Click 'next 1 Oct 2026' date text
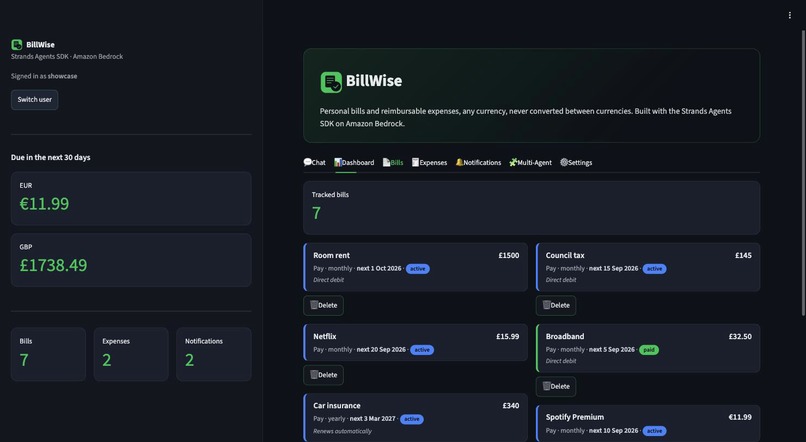The image size is (806, 442). [x=379, y=268]
